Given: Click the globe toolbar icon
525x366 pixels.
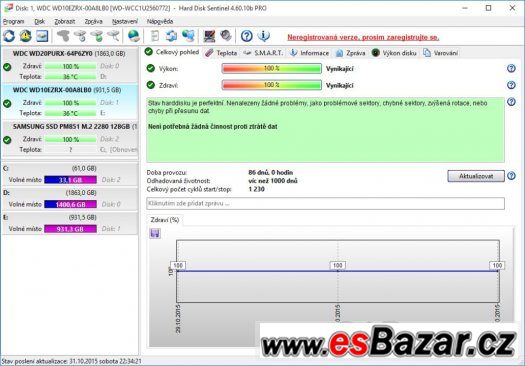Looking at the screenshot, I should [134, 36].
